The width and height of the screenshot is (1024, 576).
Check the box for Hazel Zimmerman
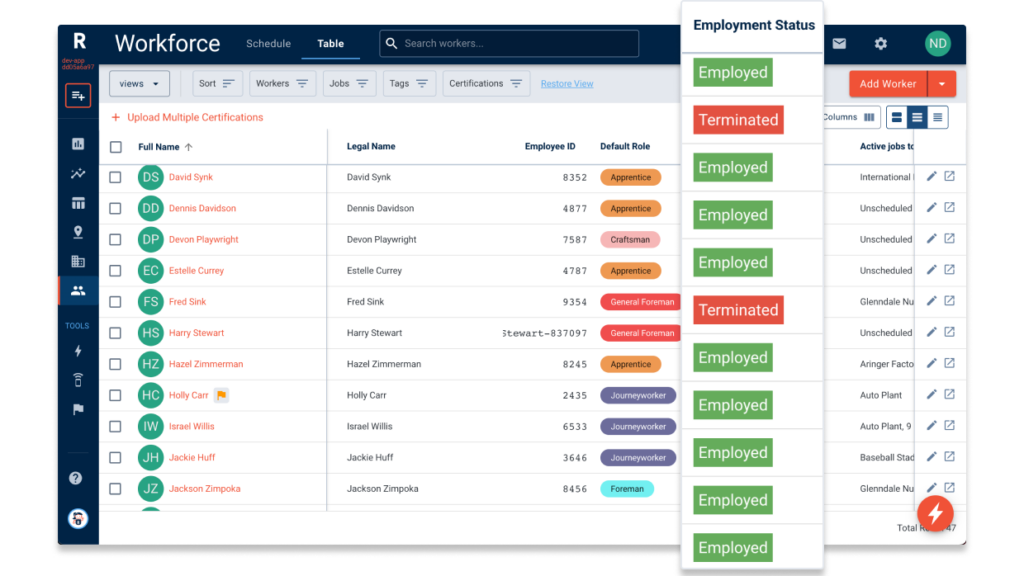pos(116,364)
